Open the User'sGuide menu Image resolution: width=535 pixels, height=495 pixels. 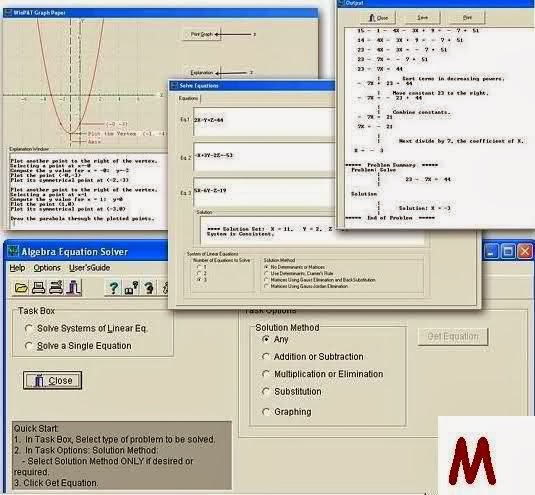89,268
